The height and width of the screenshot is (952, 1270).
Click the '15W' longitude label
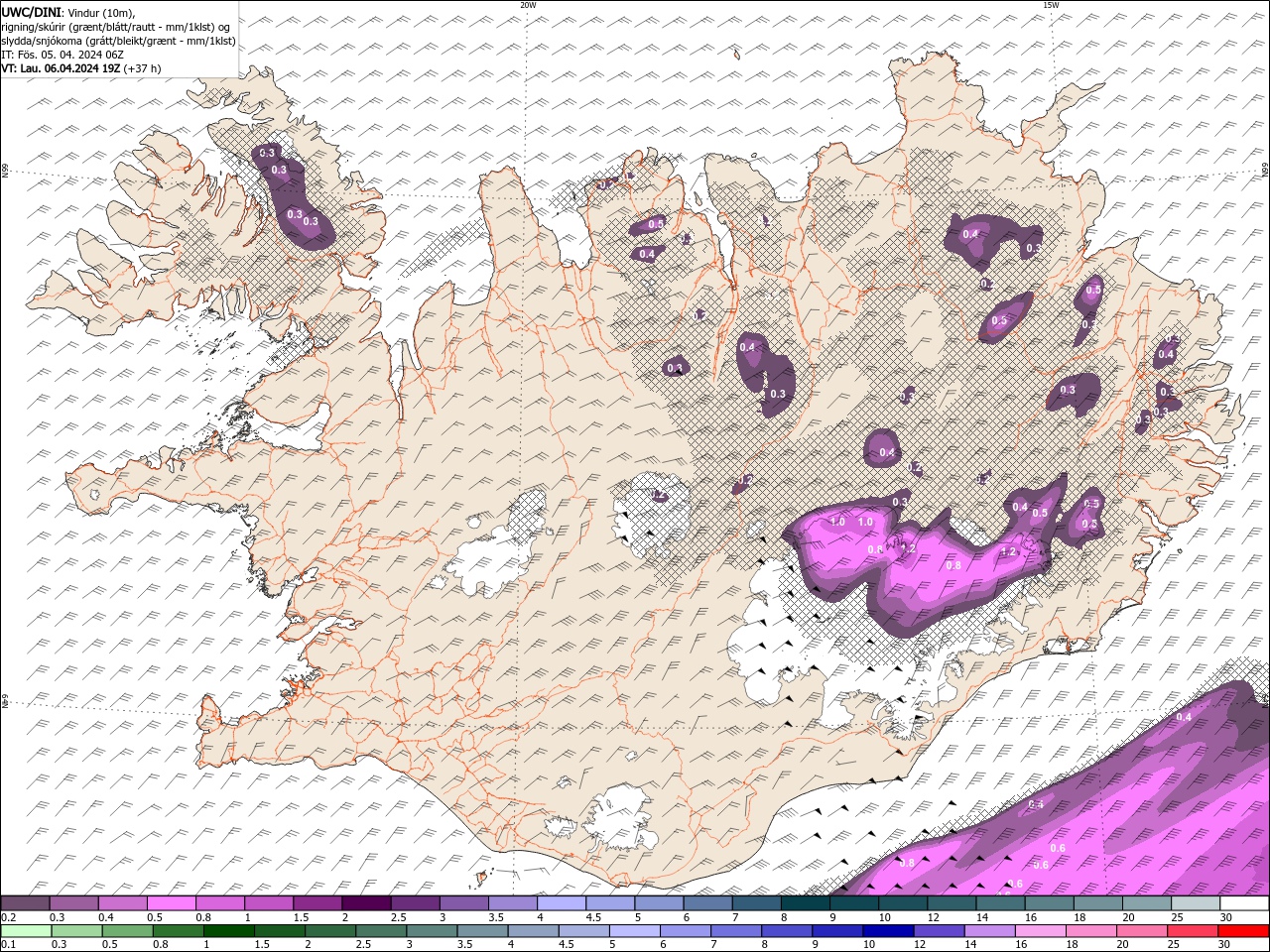[x=1051, y=5]
